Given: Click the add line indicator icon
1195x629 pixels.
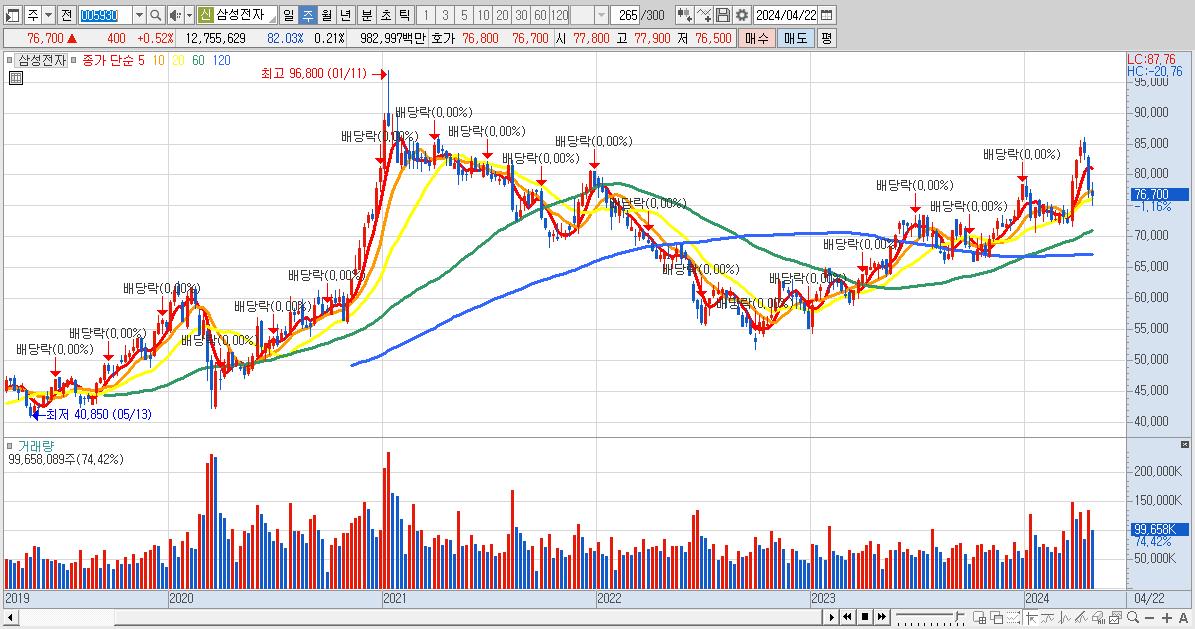Looking at the screenshot, I should pyautogui.click(x=704, y=14).
